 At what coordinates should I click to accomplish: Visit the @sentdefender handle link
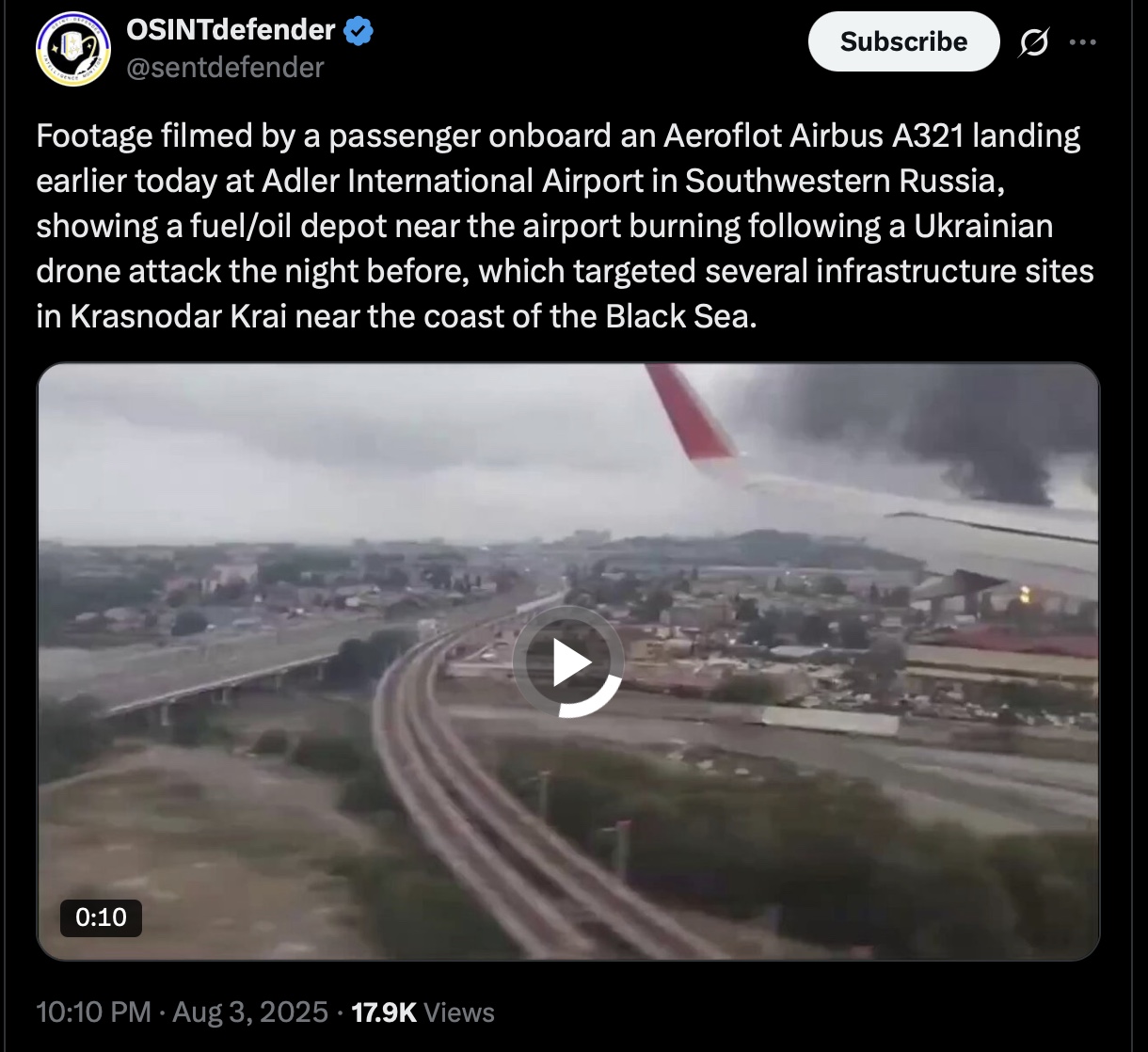pyautogui.click(x=225, y=68)
